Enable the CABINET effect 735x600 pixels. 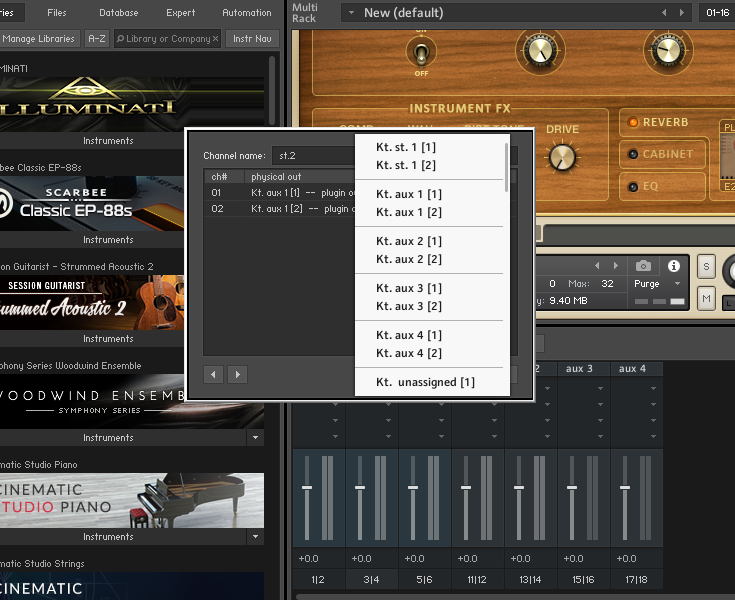click(x=633, y=154)
